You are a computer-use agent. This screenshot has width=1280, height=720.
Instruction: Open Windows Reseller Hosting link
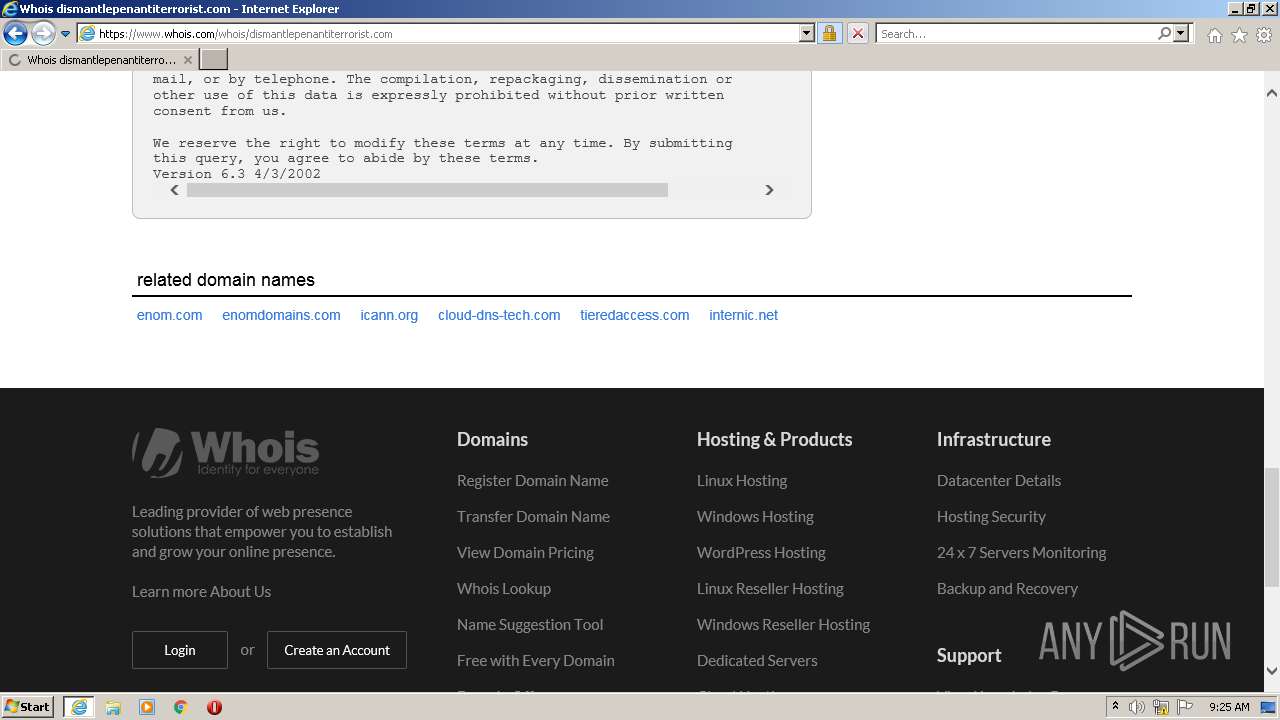pos(783,624)
